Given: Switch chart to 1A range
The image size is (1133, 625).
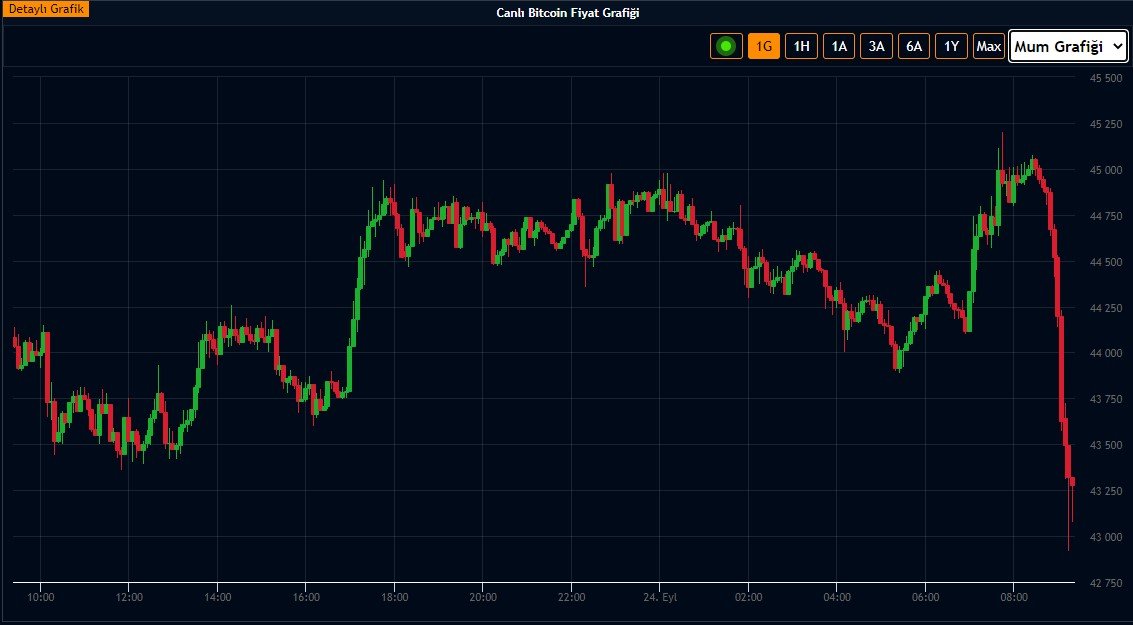Looking at the screenshot, I should [x=839, y=46].
